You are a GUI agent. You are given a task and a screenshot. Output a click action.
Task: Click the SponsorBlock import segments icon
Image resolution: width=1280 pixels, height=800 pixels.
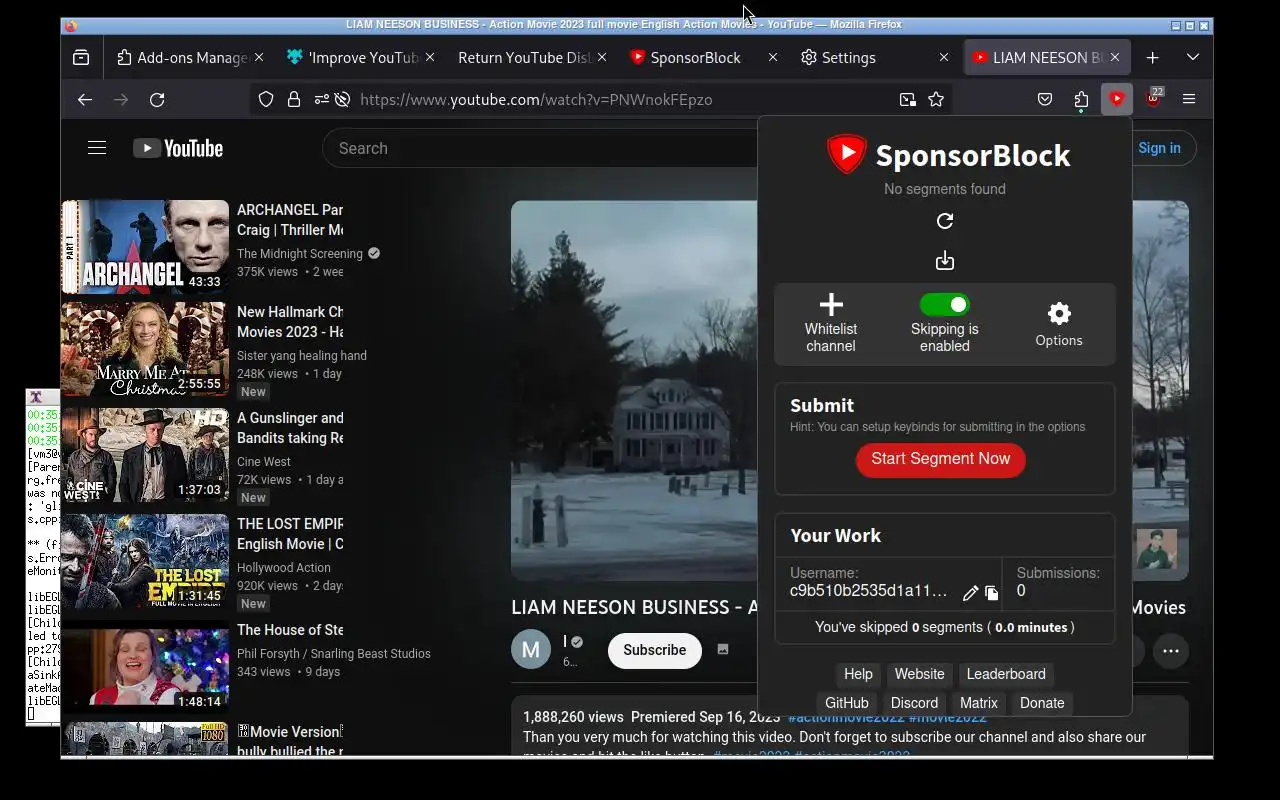[945, 261]
